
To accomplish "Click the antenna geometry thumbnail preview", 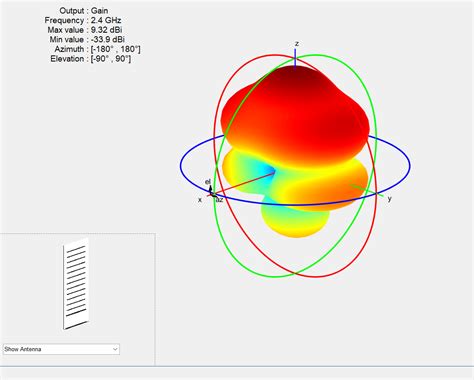I will (x=76, y=284).
